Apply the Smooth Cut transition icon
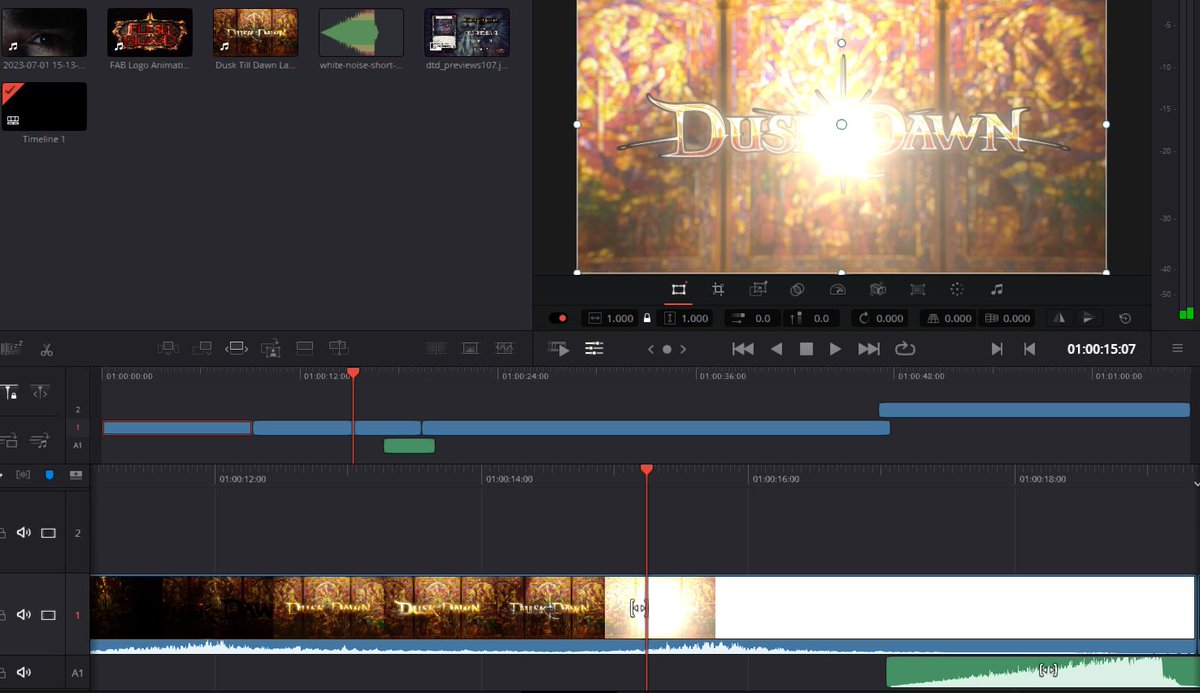This screenshot has width=1200, height=693. (504, 348)
